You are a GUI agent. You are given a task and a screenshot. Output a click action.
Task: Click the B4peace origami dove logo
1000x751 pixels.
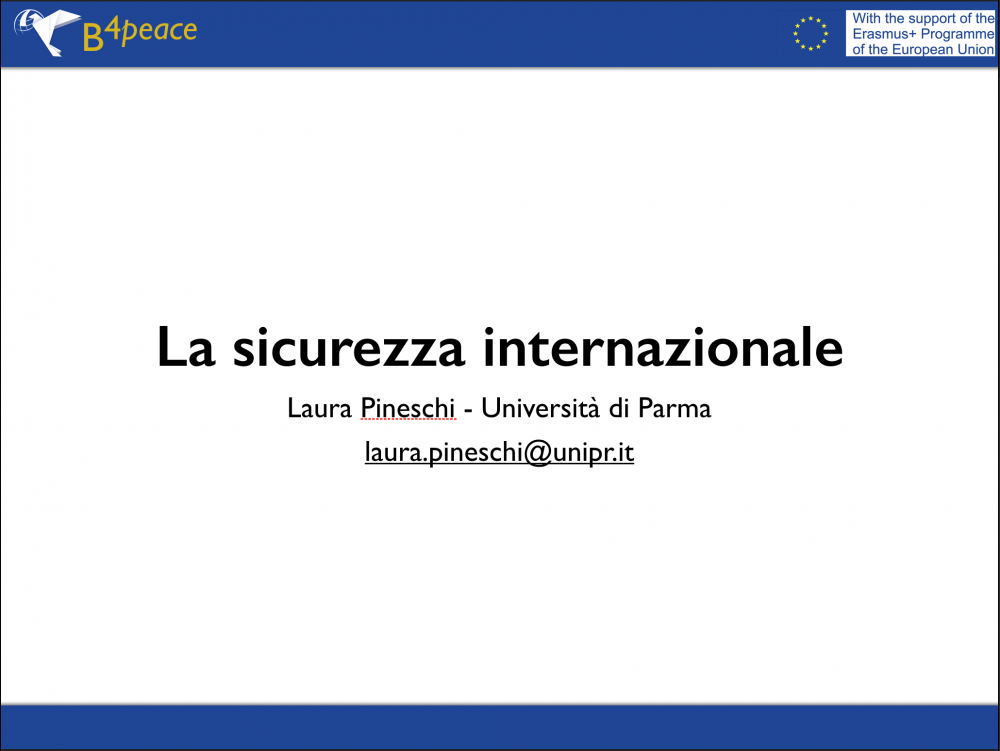coord(47,32)
